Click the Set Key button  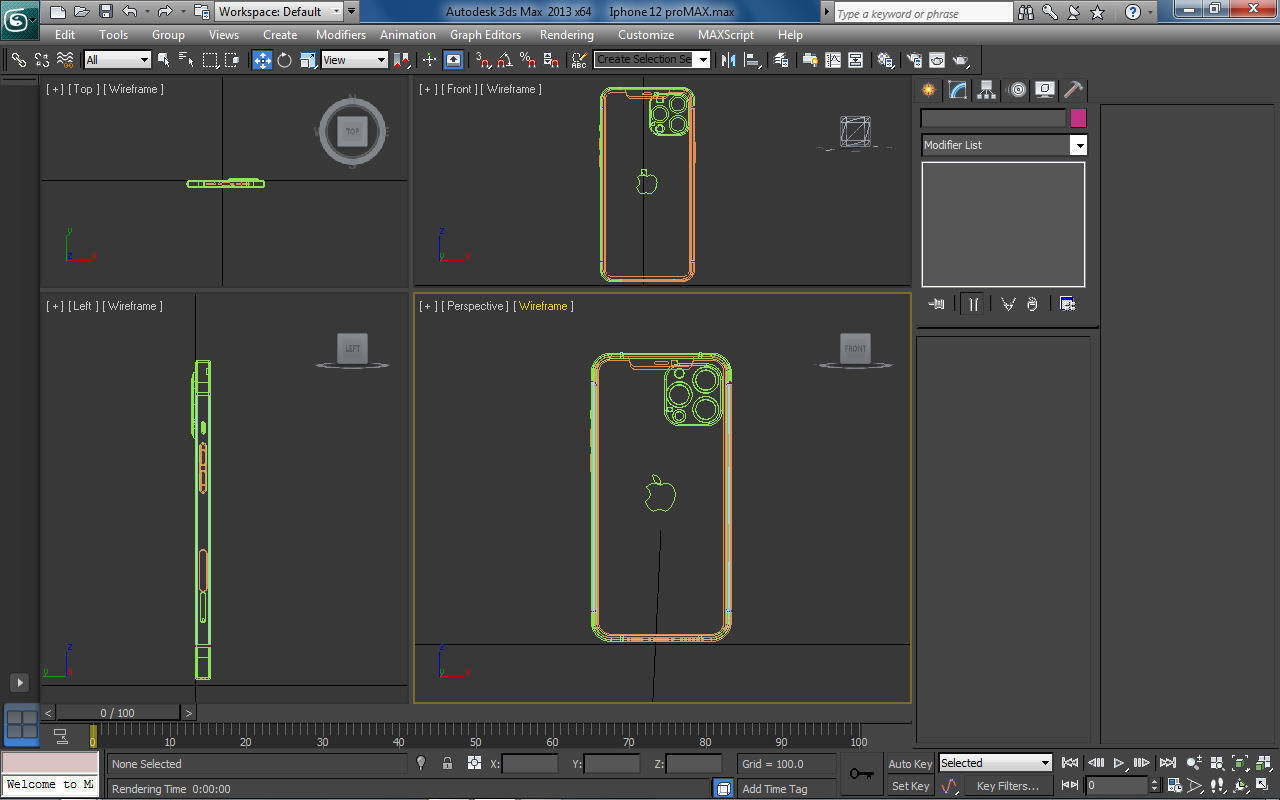910,786
